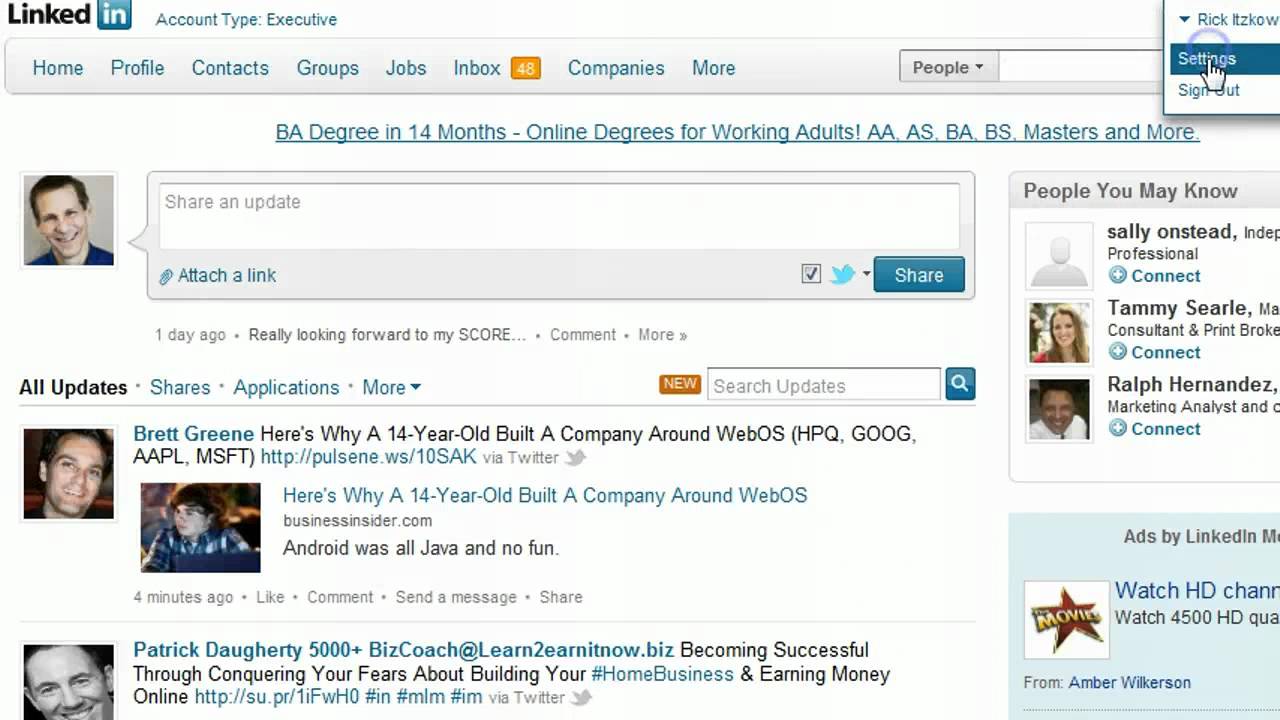Click the Twitter icon after Patrick Daugherty's post

[x=581, y=698]
